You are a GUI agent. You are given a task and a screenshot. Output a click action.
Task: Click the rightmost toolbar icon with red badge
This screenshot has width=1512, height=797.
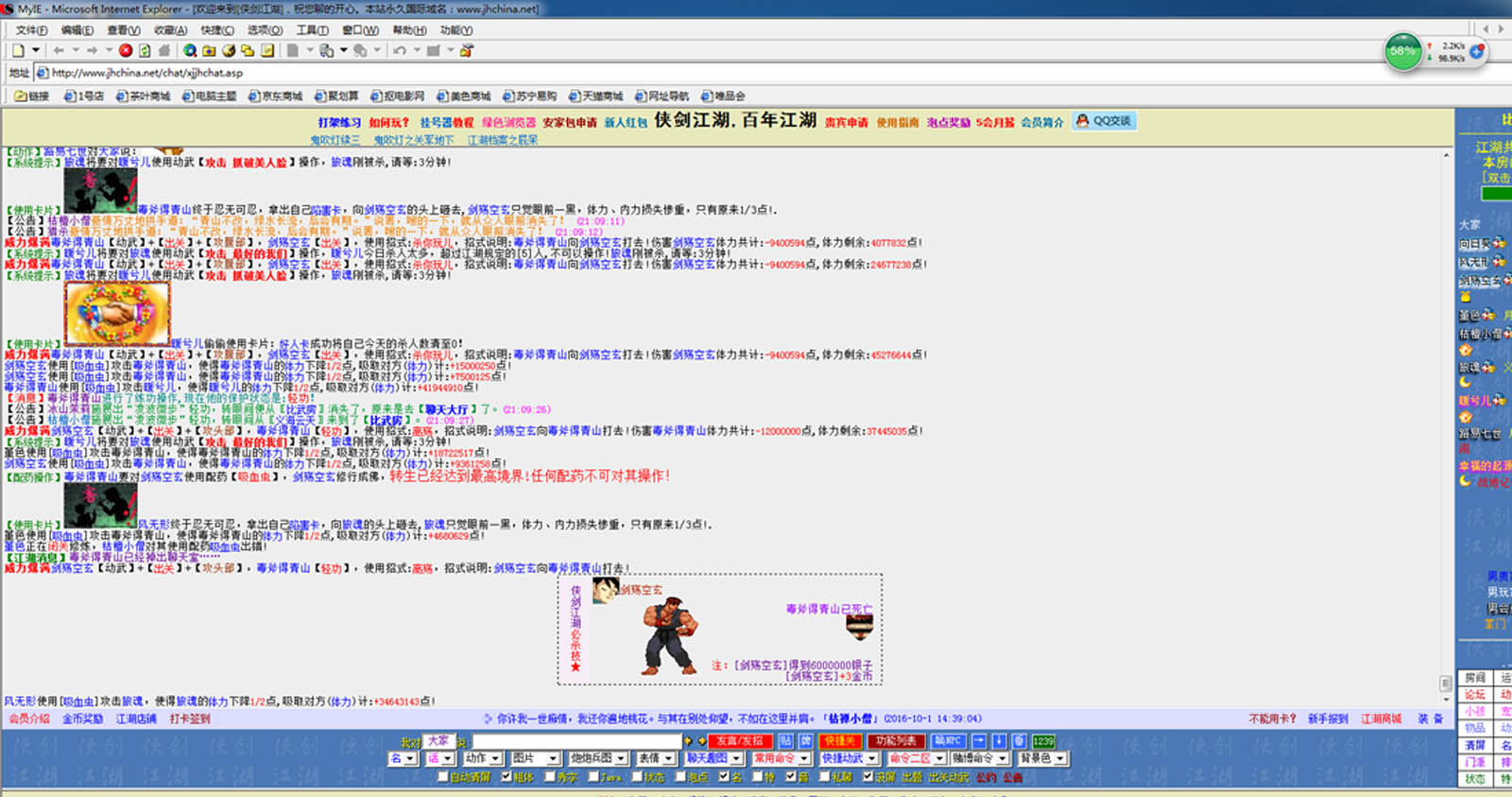(x=467, y=50)
